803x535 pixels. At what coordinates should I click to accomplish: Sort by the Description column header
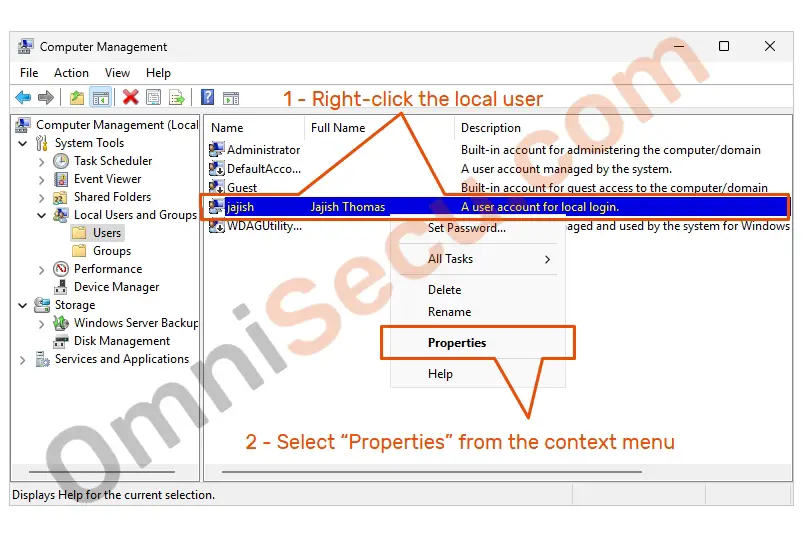(622, 128)
